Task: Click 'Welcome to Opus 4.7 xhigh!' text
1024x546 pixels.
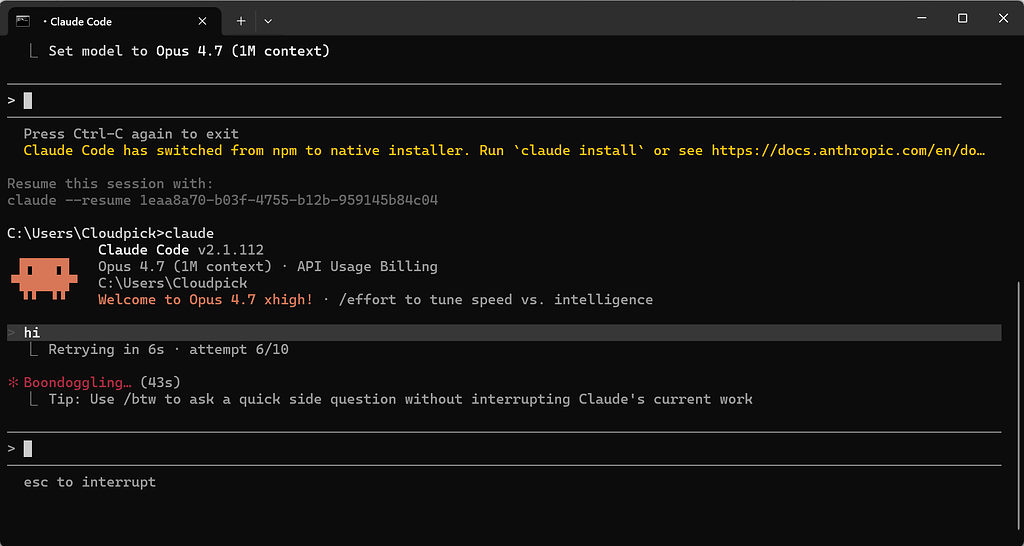Action: pos(206,300)
